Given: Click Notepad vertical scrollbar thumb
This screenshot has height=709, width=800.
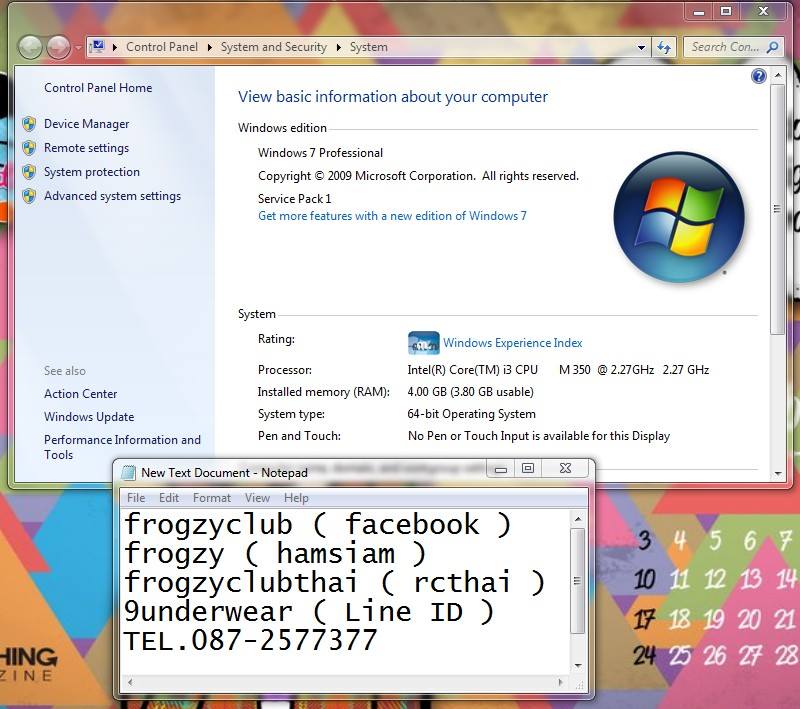Looking at the screenshot, I should (577, 580).
